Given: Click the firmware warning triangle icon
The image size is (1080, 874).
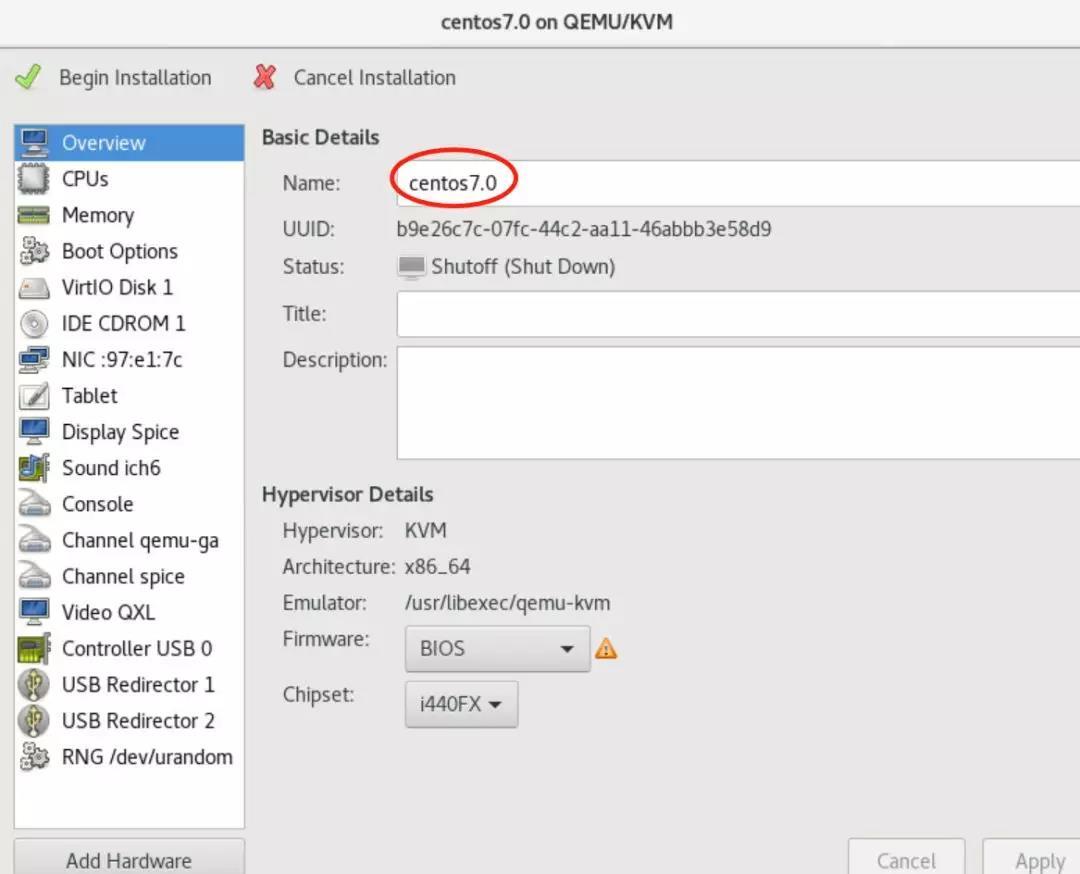Looking at the screenshot, I should coord(606,649).
